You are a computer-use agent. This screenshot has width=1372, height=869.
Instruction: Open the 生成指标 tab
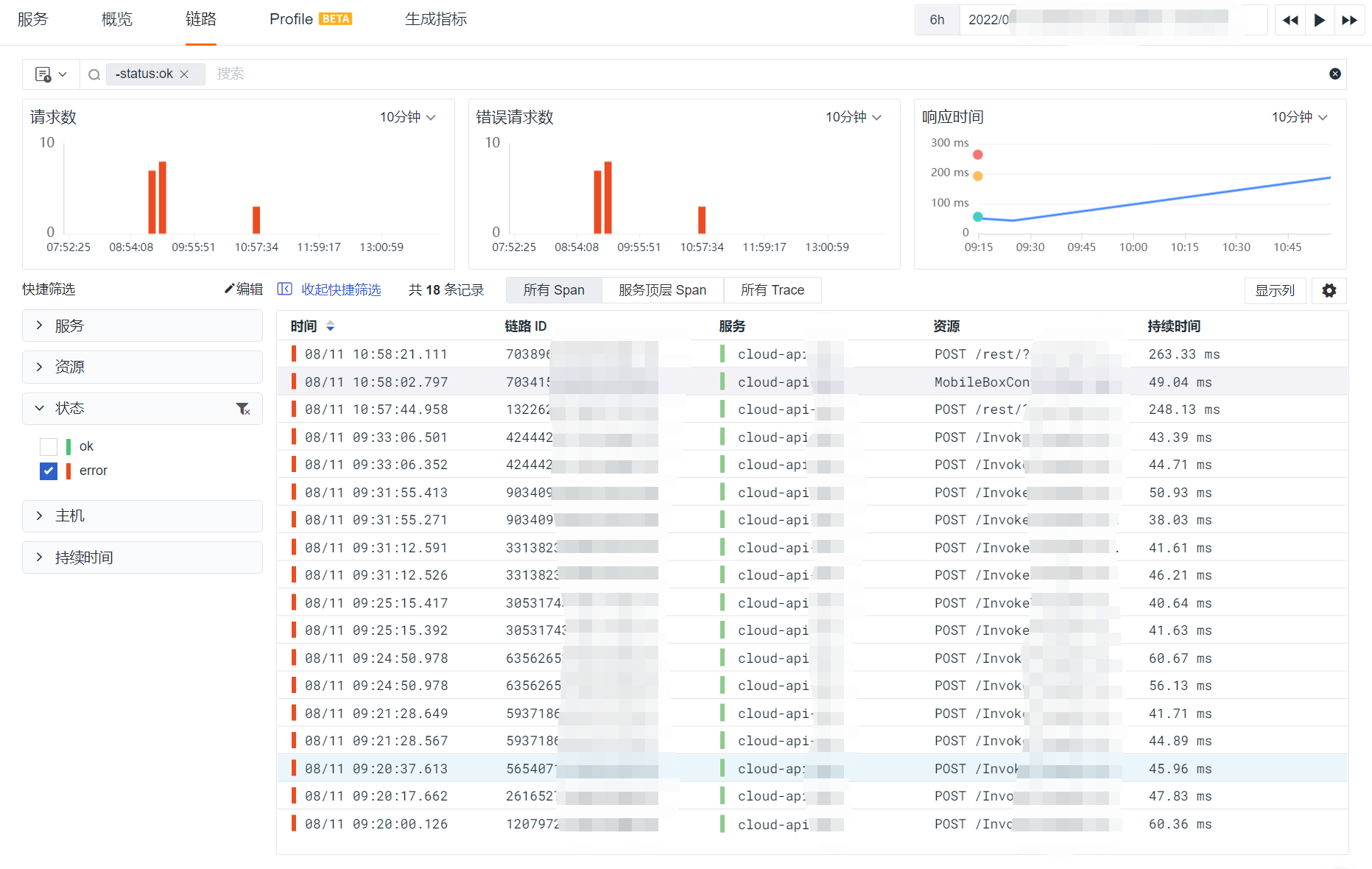(x=436, y=19)
